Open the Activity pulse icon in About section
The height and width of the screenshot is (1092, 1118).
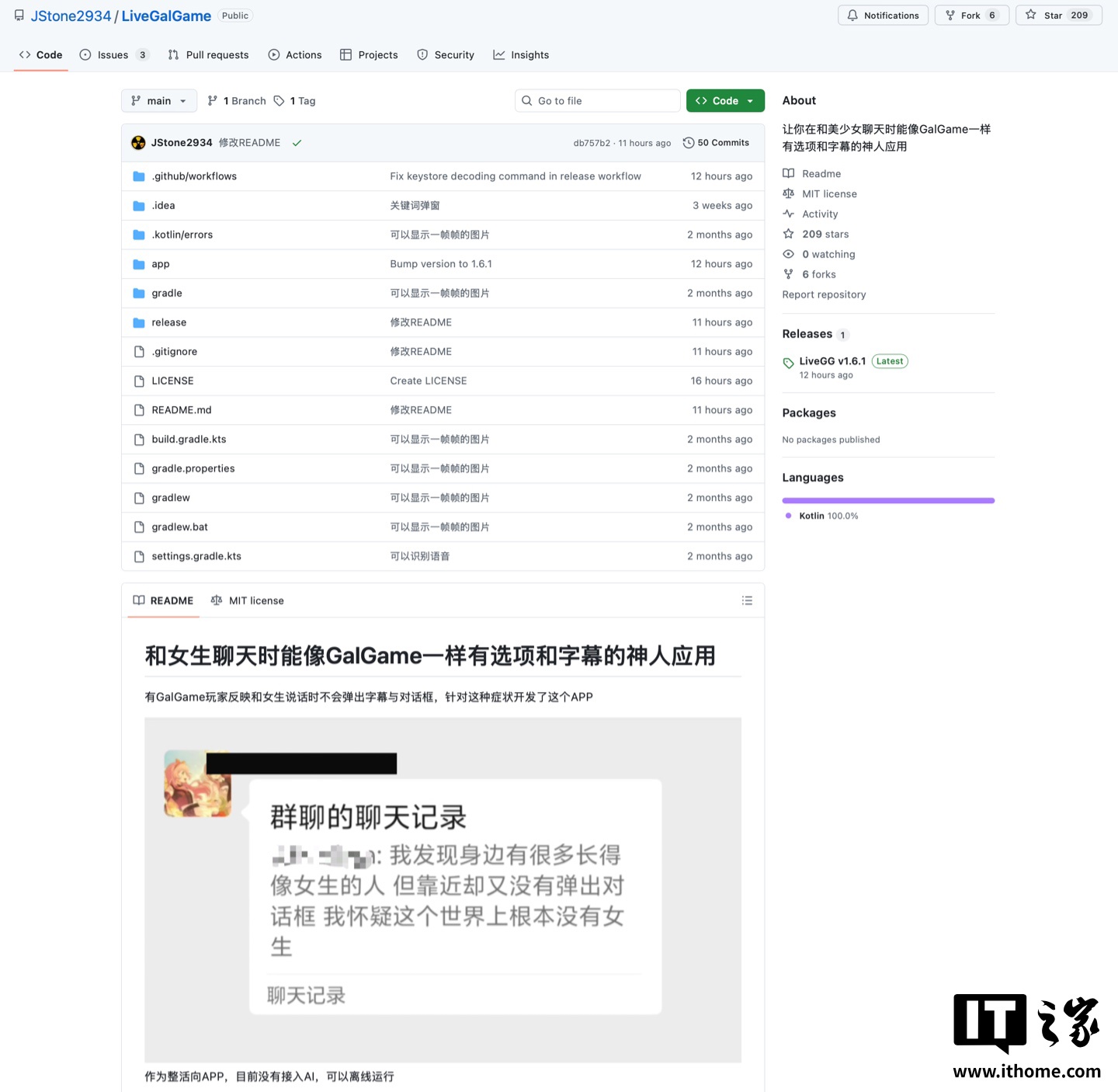[x=789, y=214]
